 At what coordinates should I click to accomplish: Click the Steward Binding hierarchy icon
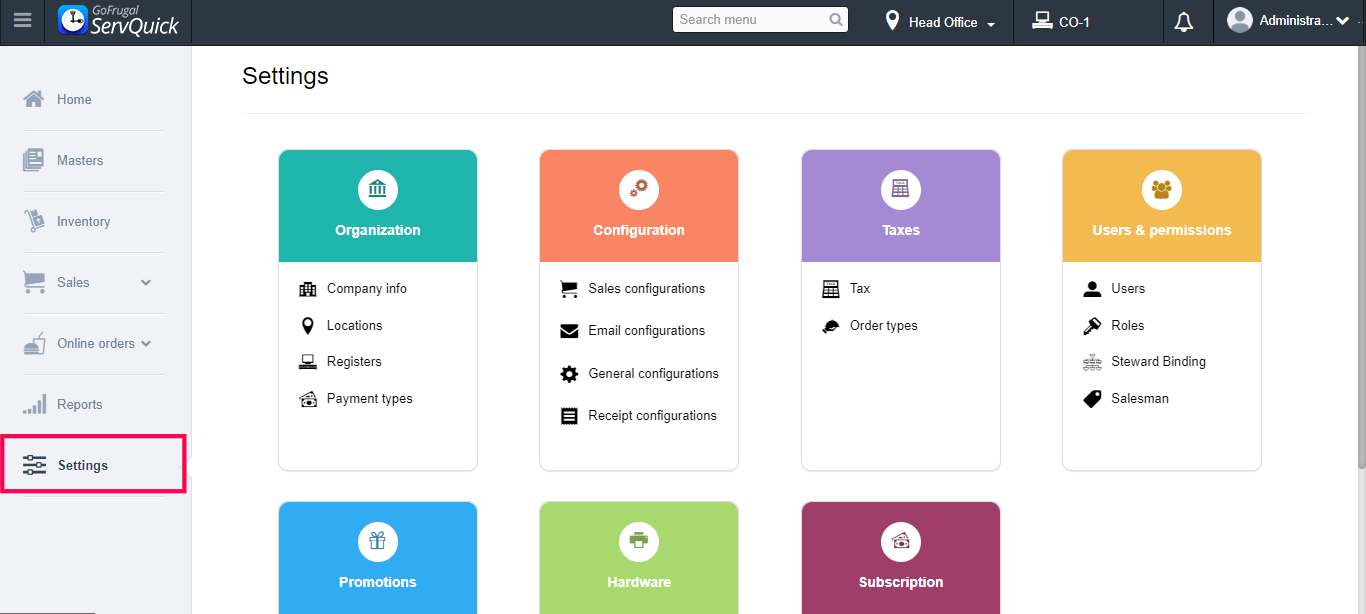pyautogui.click(x=1092, y=362)
